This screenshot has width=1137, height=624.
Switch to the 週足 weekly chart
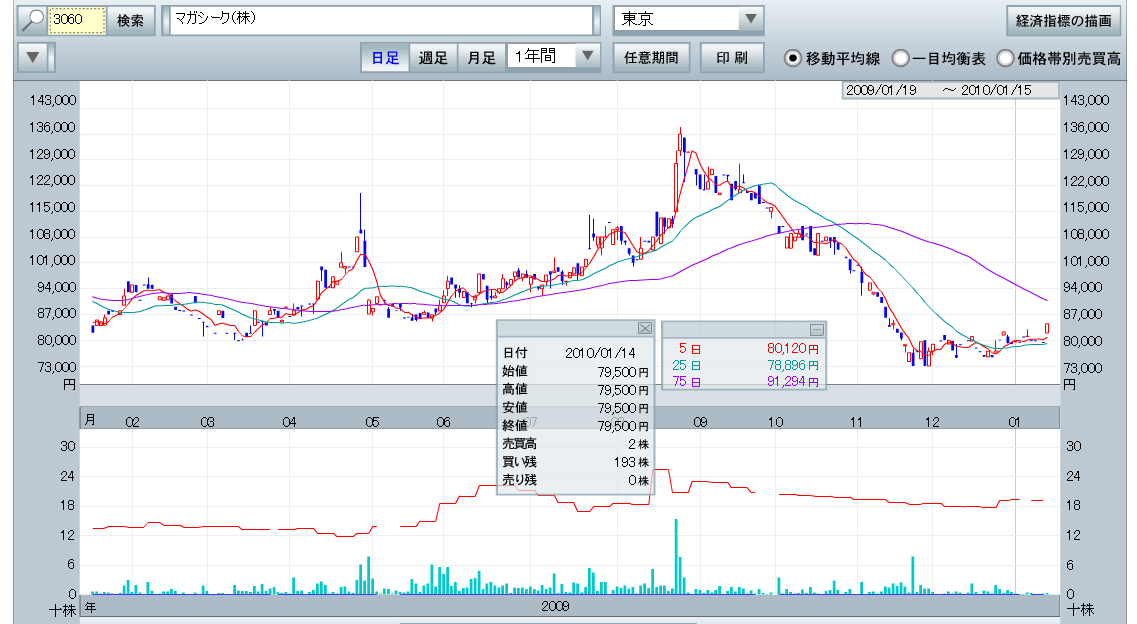[433, 58]
